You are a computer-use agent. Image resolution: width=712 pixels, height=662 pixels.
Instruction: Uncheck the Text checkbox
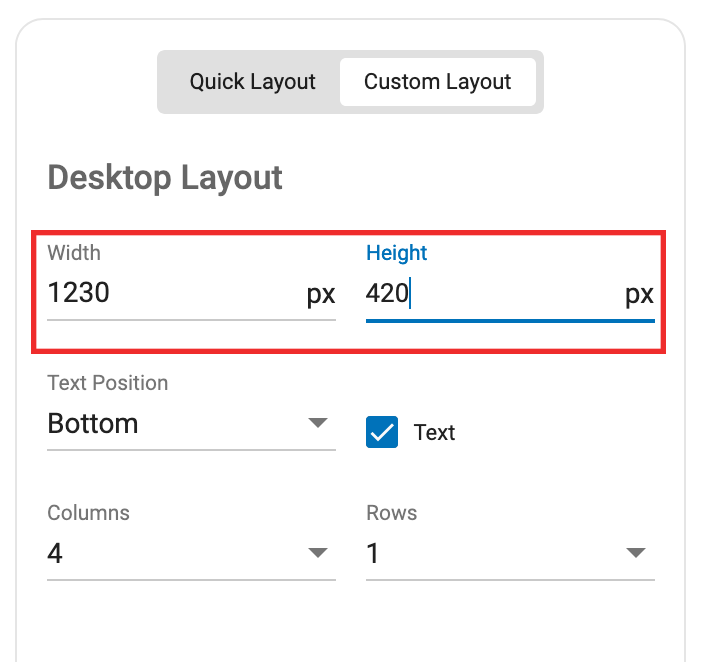(x=382, y=432)
